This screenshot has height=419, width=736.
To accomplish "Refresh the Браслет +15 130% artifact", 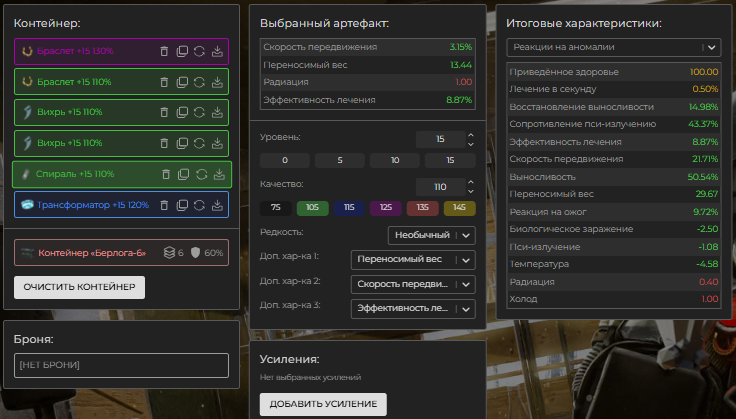I will coord(199,51).
